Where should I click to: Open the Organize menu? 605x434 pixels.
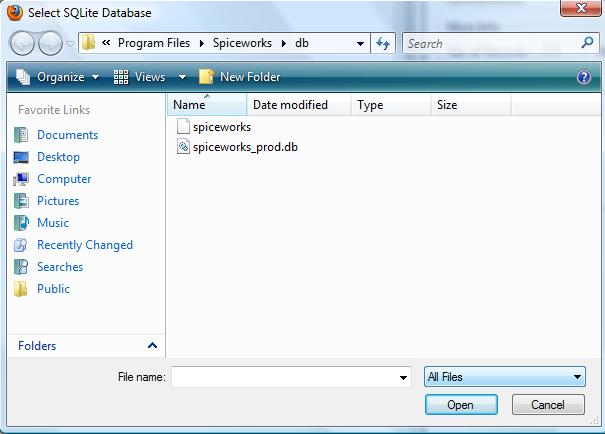[57, 77]
